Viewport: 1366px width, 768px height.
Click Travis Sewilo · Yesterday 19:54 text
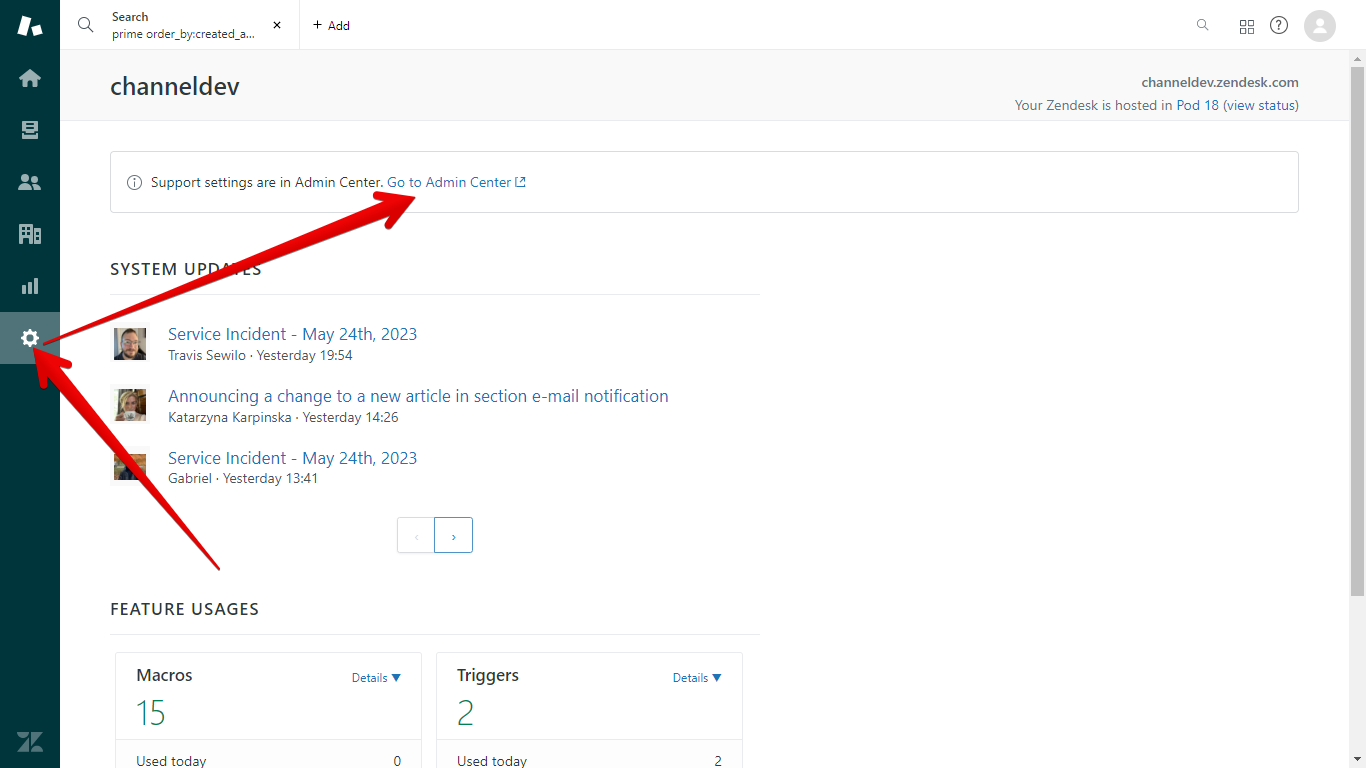click(260, 355)
